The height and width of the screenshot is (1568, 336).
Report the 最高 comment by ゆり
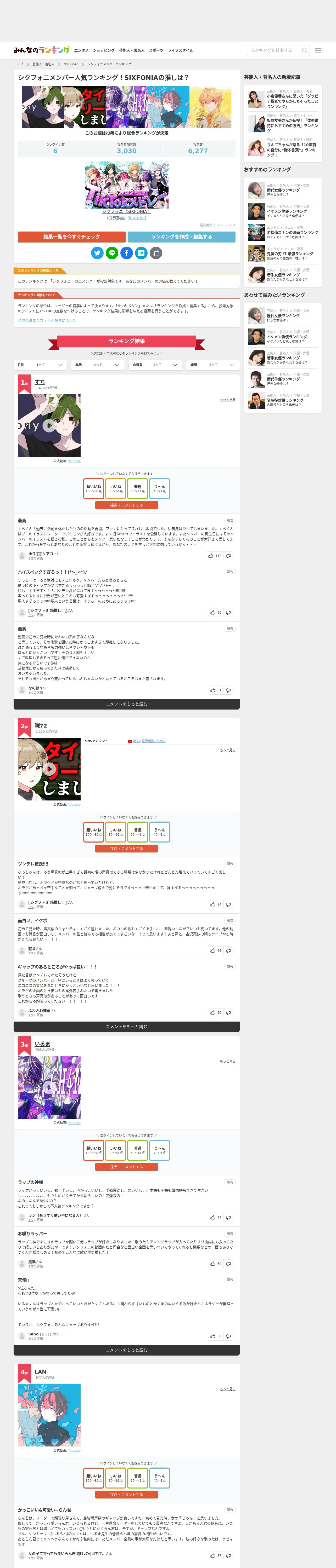pyautogui.click(x=230, y=520)
